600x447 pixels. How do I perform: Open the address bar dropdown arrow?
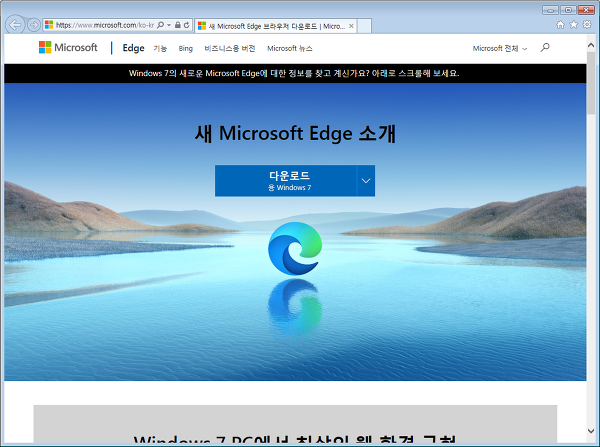(169, 25)
